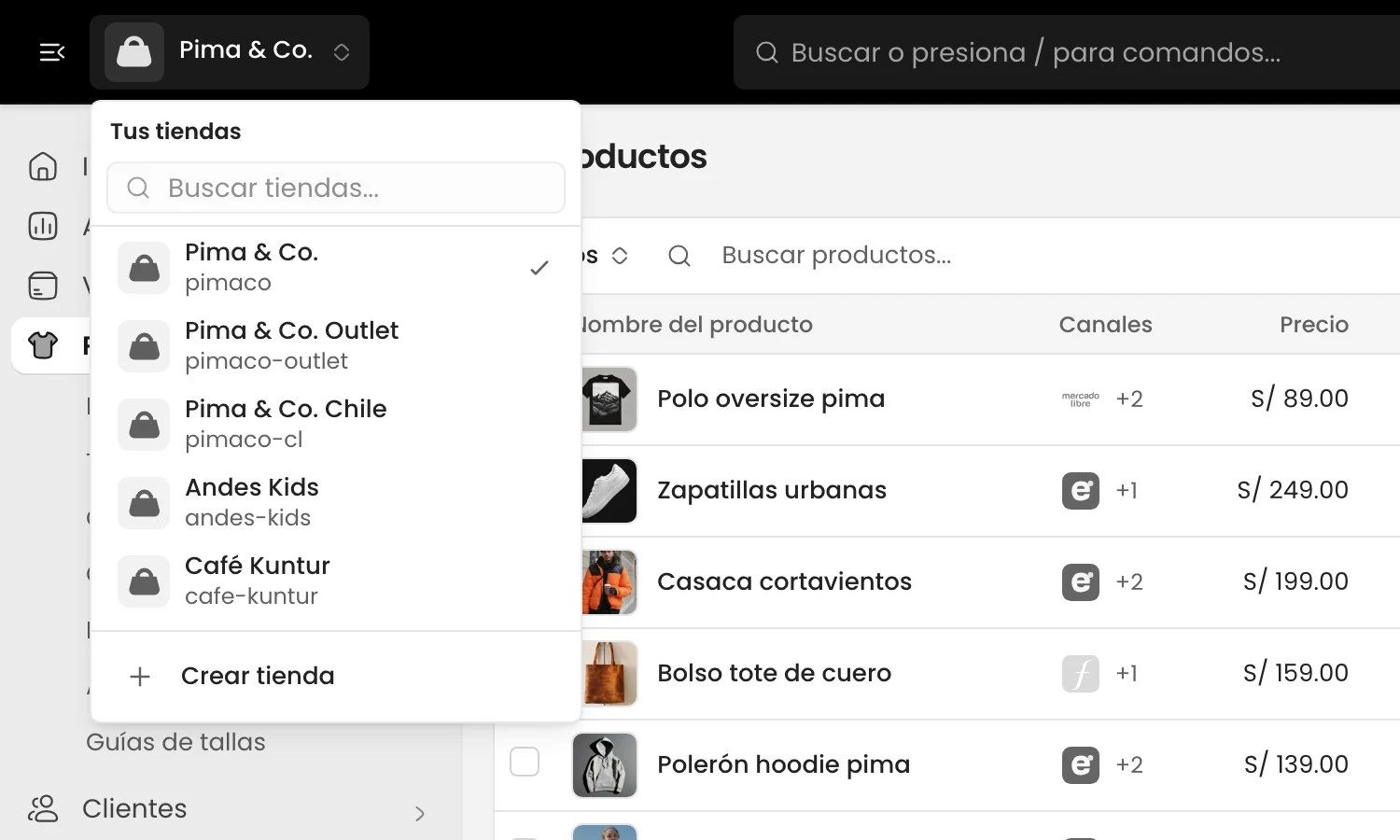1400x840 pixels.
Task: Sort by Canales column header
Action: pyautogui.click(x=1105, y=325)
